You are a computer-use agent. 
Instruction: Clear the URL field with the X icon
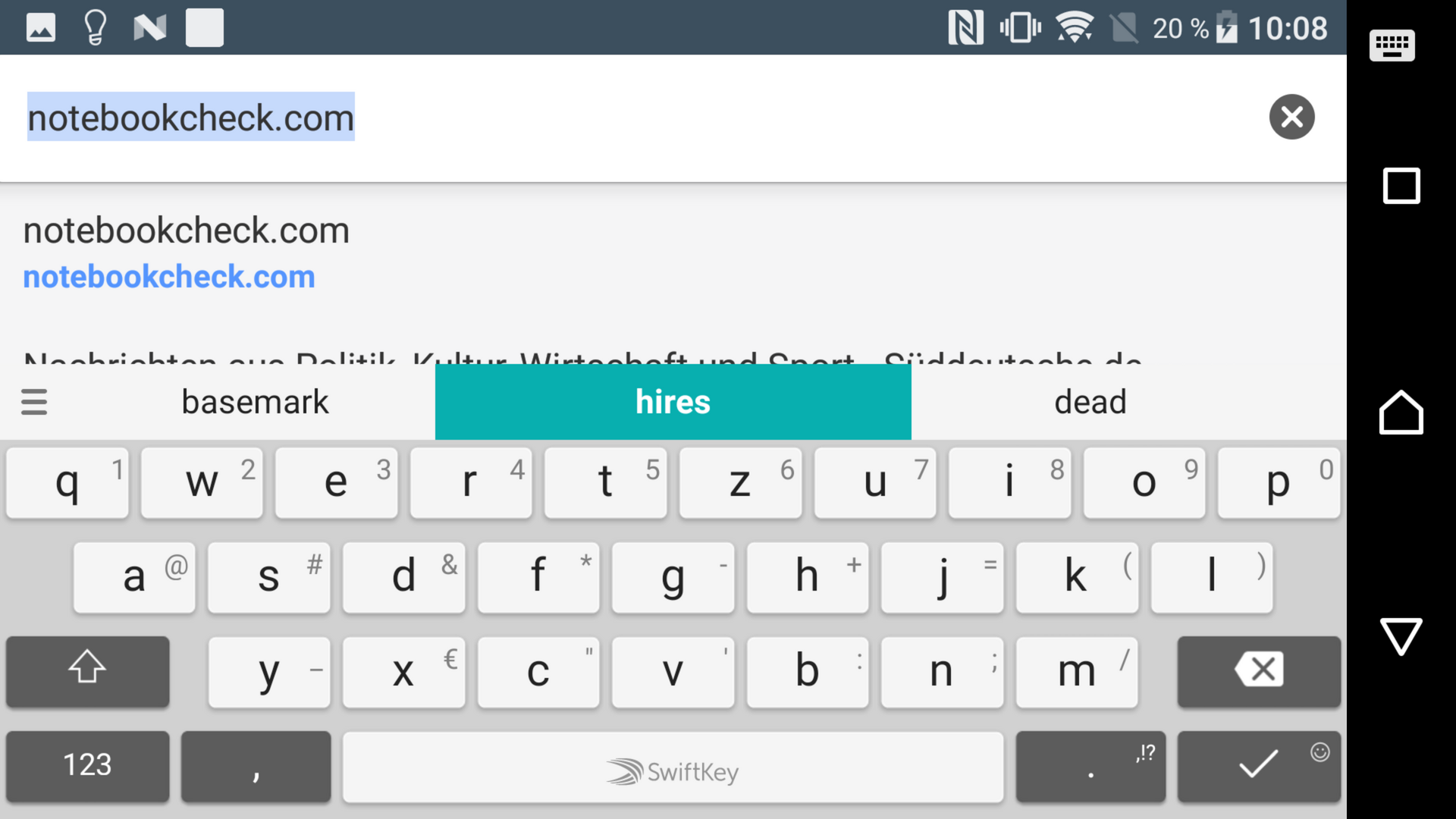coord(1291,117)
